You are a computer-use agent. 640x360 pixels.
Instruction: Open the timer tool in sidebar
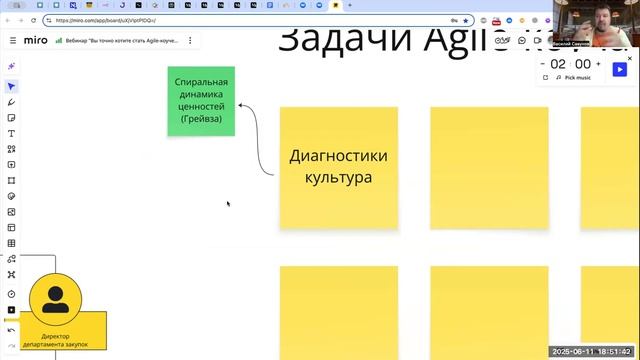[x=11, y=294]
